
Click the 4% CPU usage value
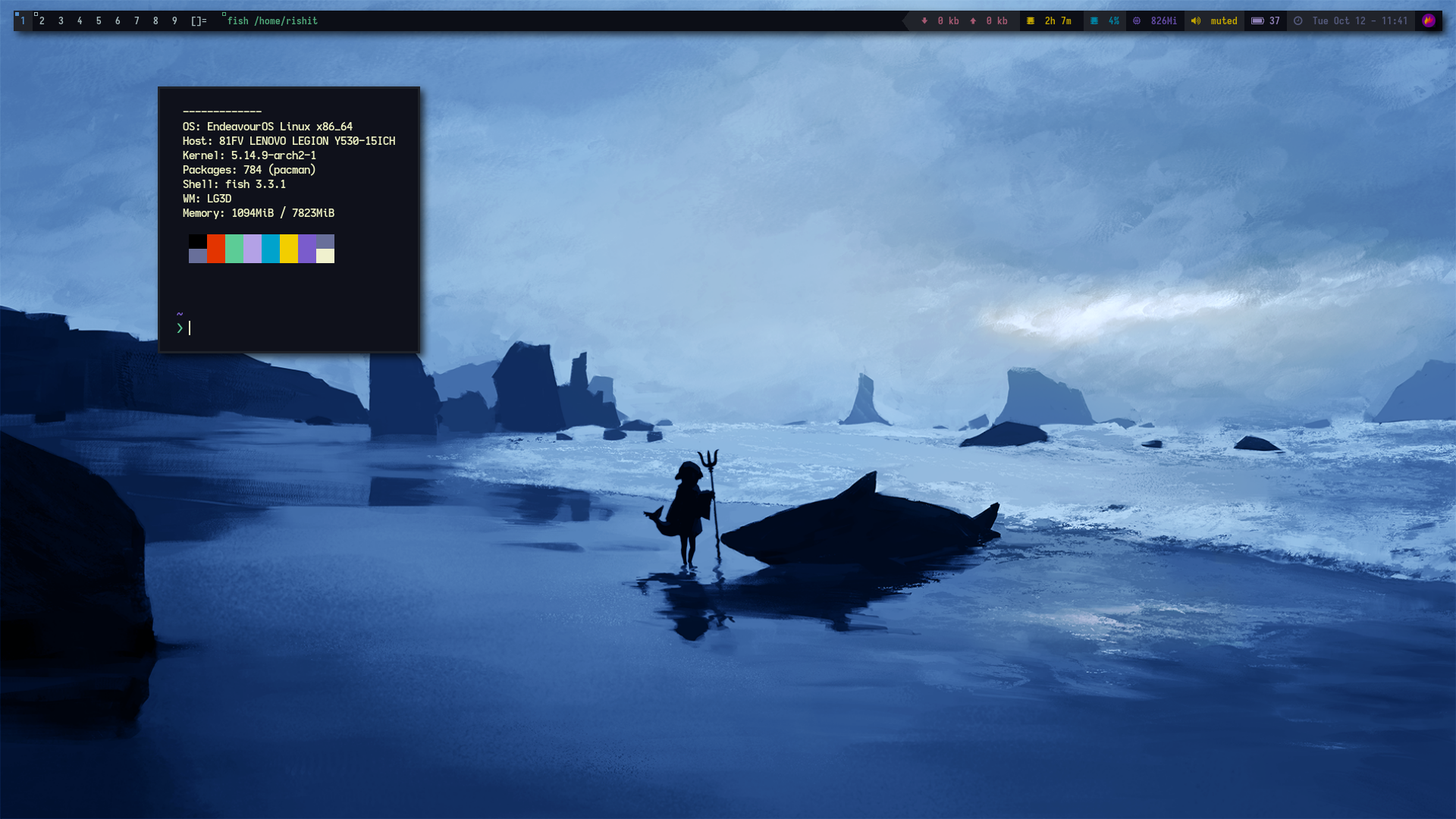coord(1114,21)
